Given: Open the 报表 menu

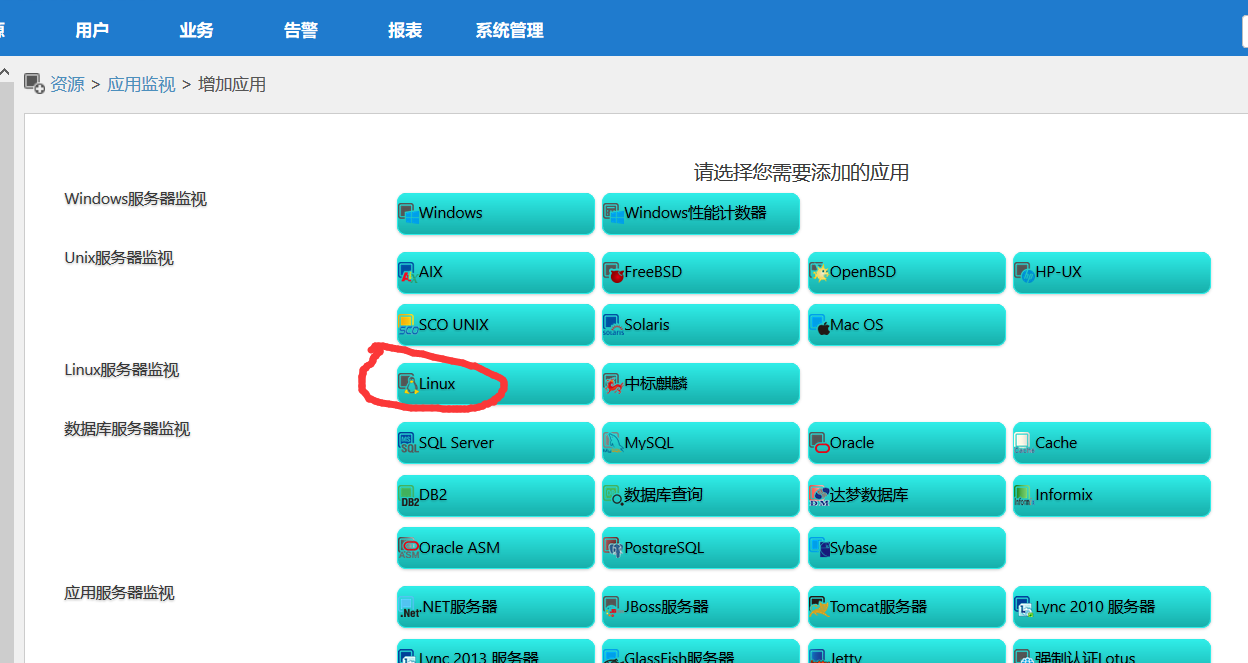Looking at the screenshot, I should (405, 30).
